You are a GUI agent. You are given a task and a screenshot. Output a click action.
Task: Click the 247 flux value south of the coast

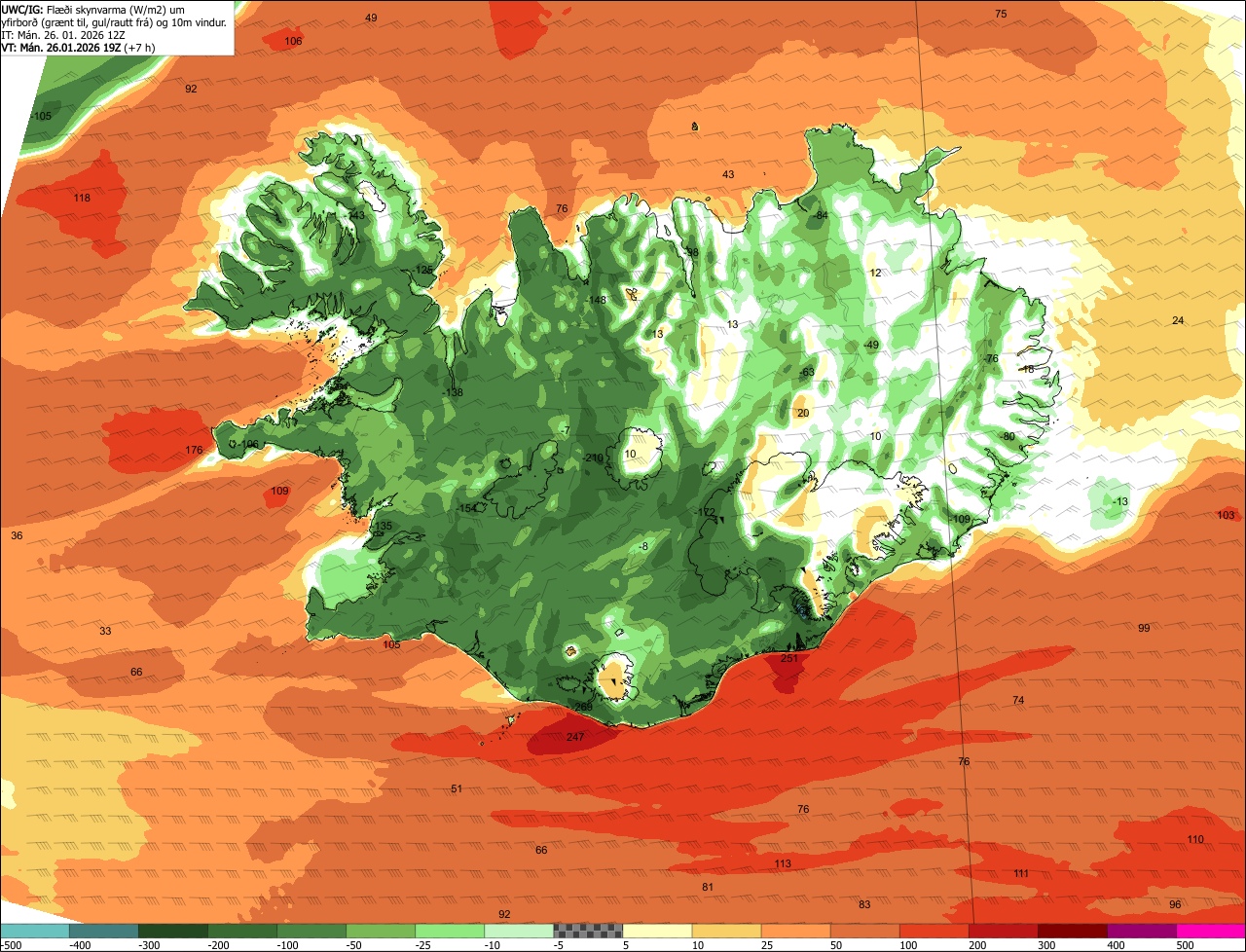point(575,737)
